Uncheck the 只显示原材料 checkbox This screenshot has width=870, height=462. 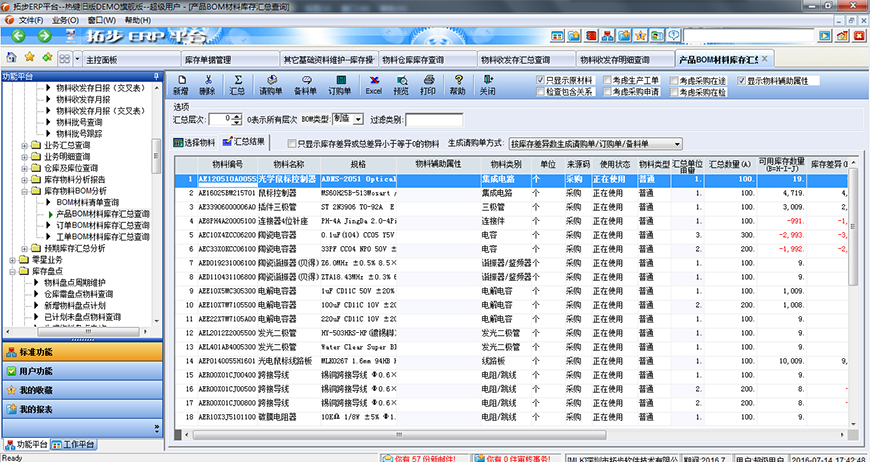pos(540,79)
